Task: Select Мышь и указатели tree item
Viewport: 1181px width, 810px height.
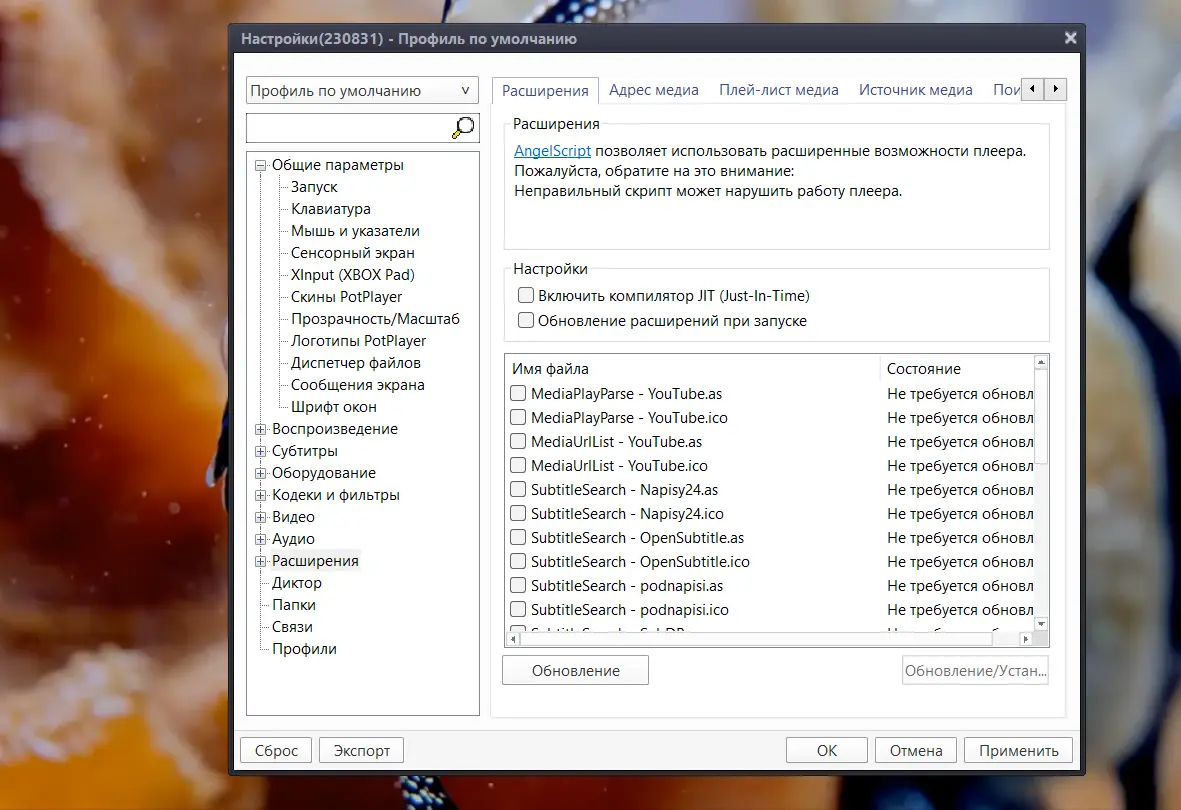Action: pyautogui.click(x=356, y=231)
